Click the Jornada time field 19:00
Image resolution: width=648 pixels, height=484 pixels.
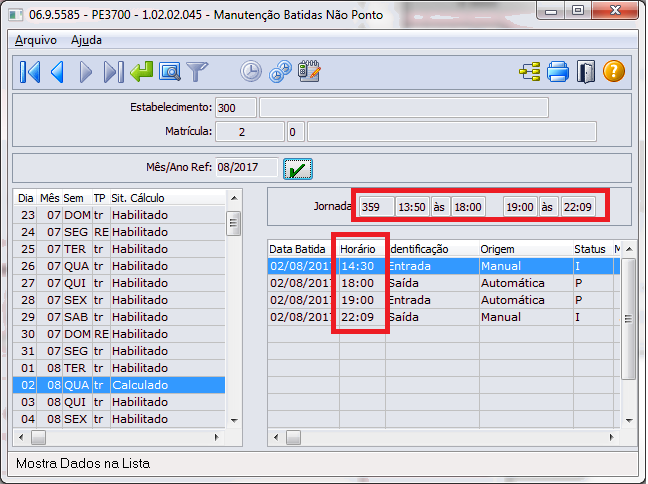[520, 206]
